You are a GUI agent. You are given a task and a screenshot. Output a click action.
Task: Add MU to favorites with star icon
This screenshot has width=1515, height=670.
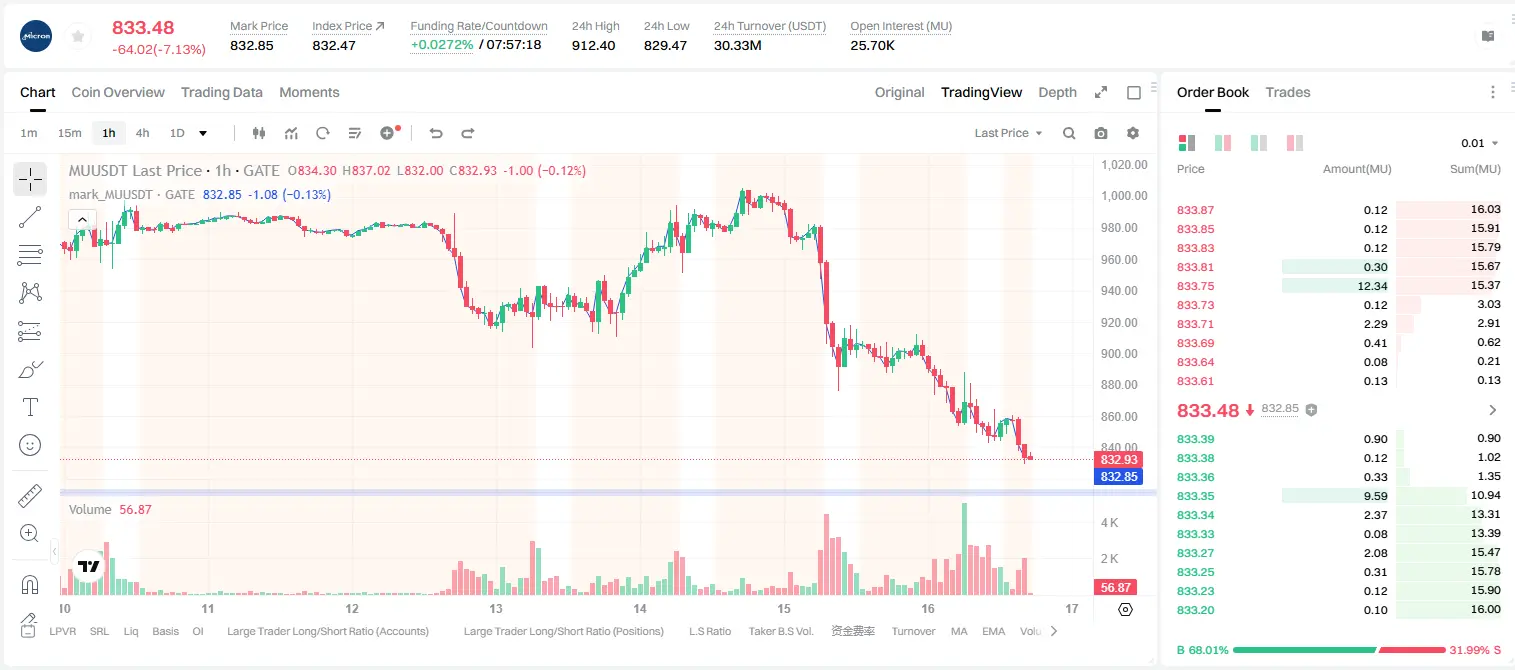coord(78,37)
